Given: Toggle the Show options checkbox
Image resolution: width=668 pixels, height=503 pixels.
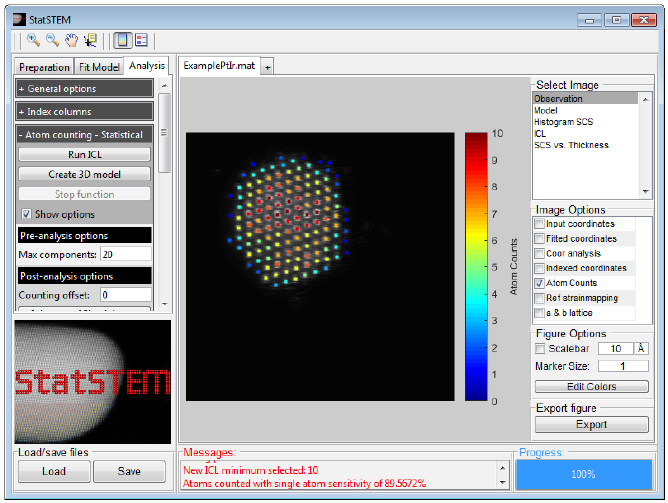Looking at the screenshot, I should click(27, 214).
